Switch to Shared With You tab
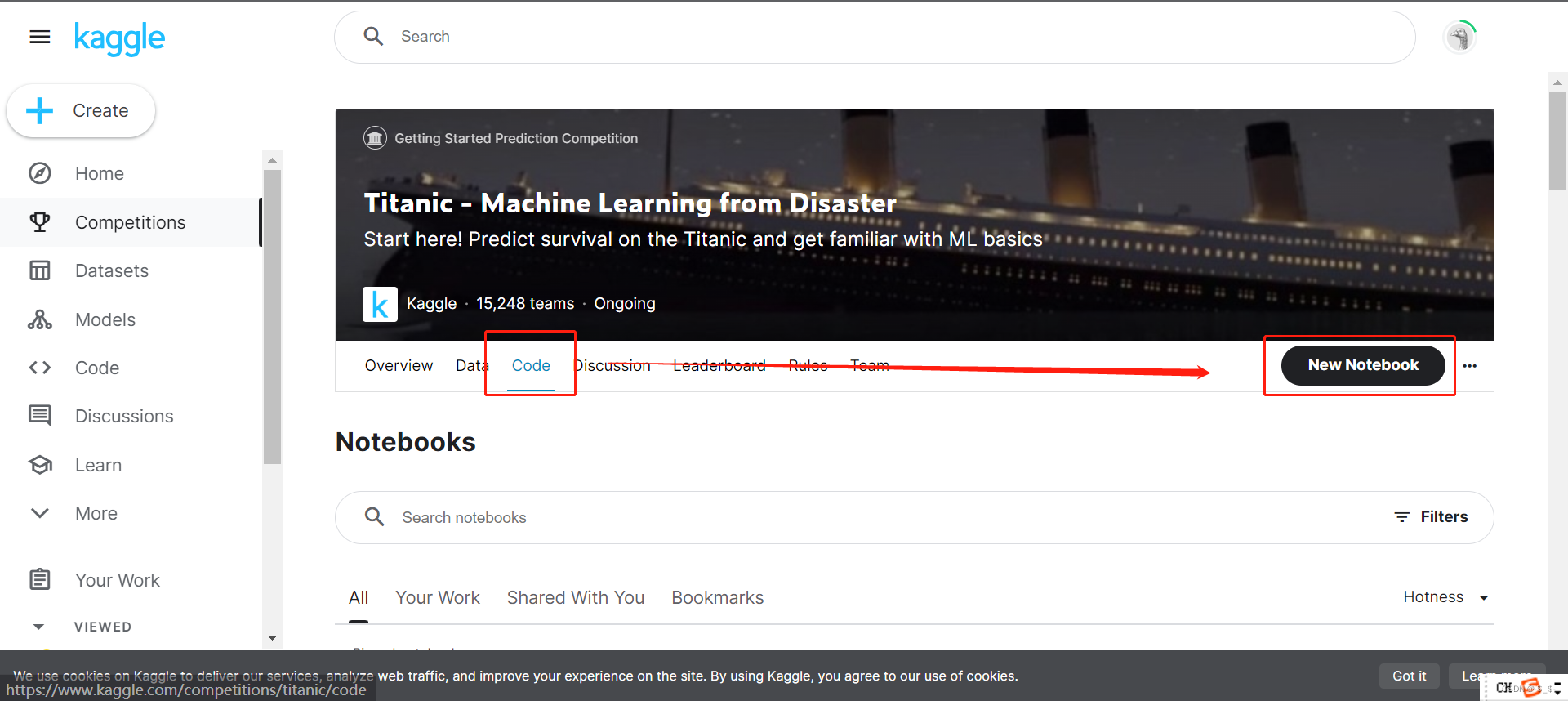The width and height of the screenshot is (1568, 701). click(x=576, y=598)
